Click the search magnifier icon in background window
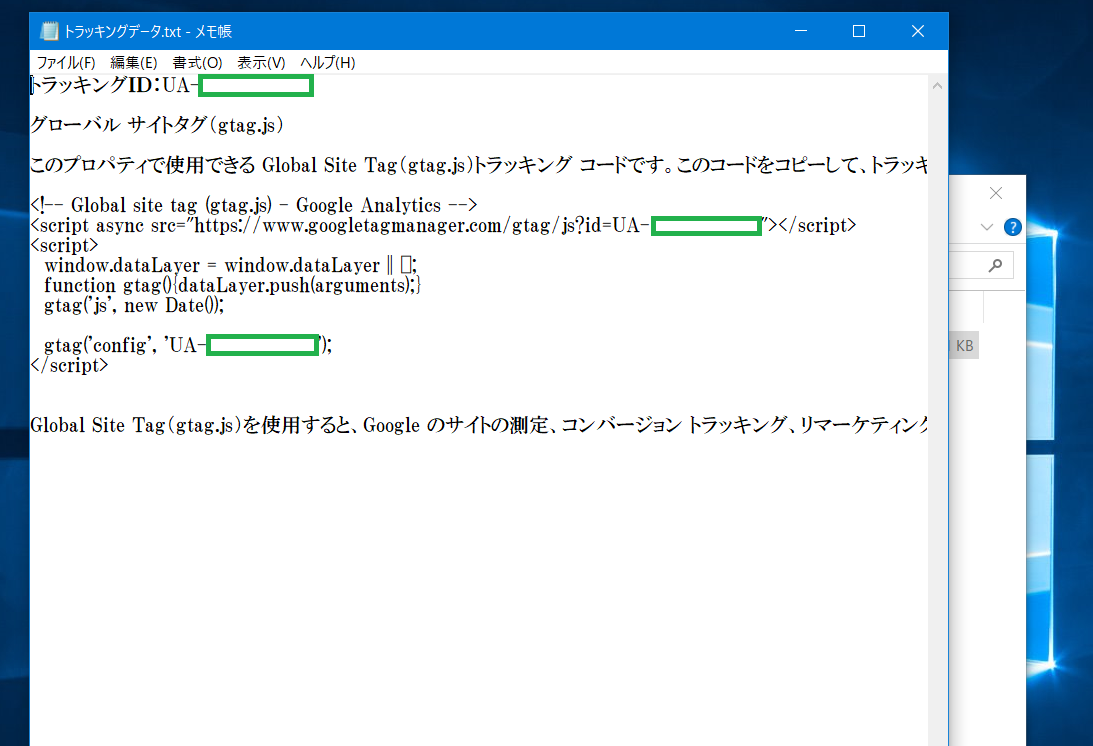Screen dimensions: 1093x746 995,265
